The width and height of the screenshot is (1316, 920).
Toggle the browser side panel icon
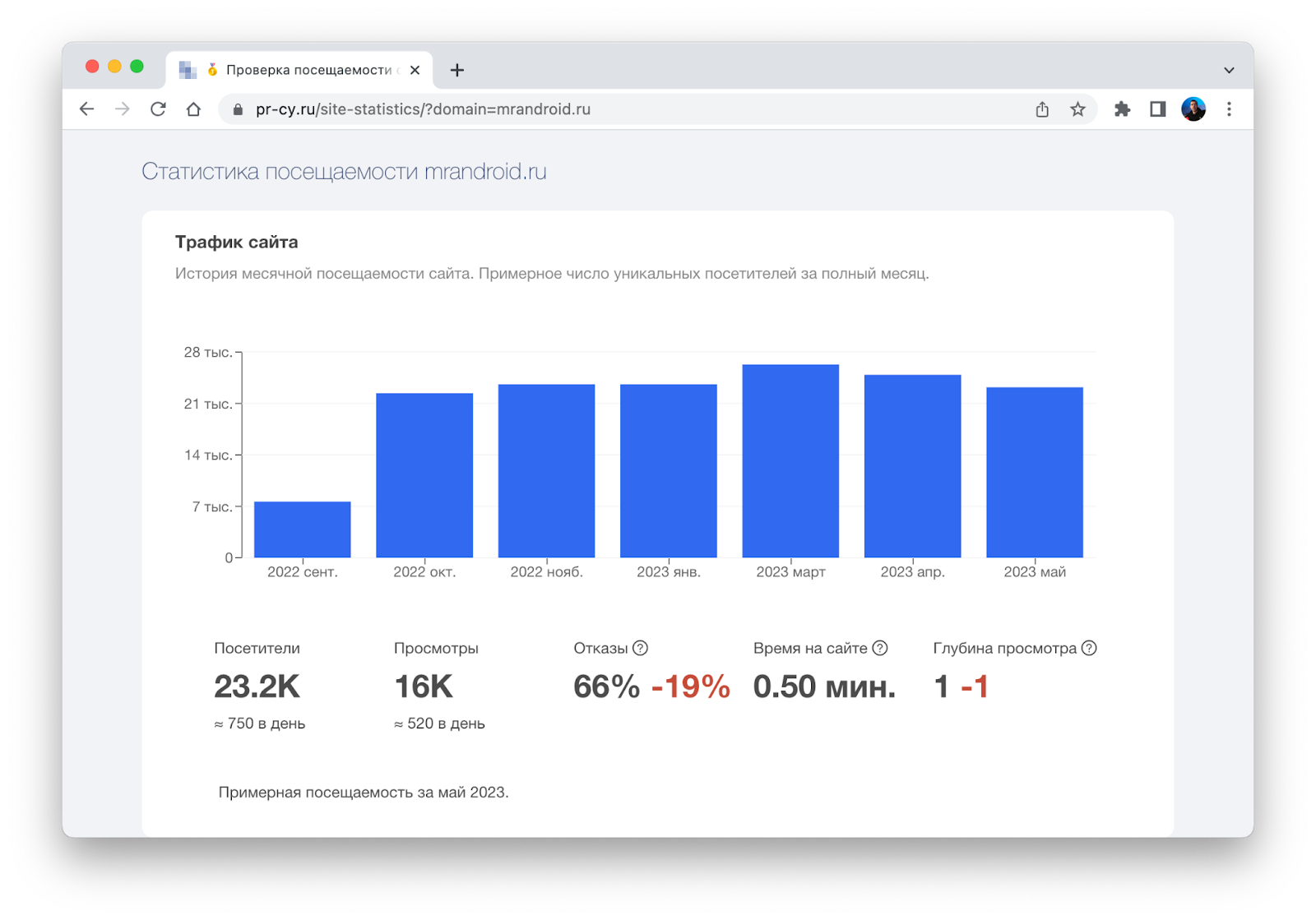pyautogui.click(x=1157, y=109)
